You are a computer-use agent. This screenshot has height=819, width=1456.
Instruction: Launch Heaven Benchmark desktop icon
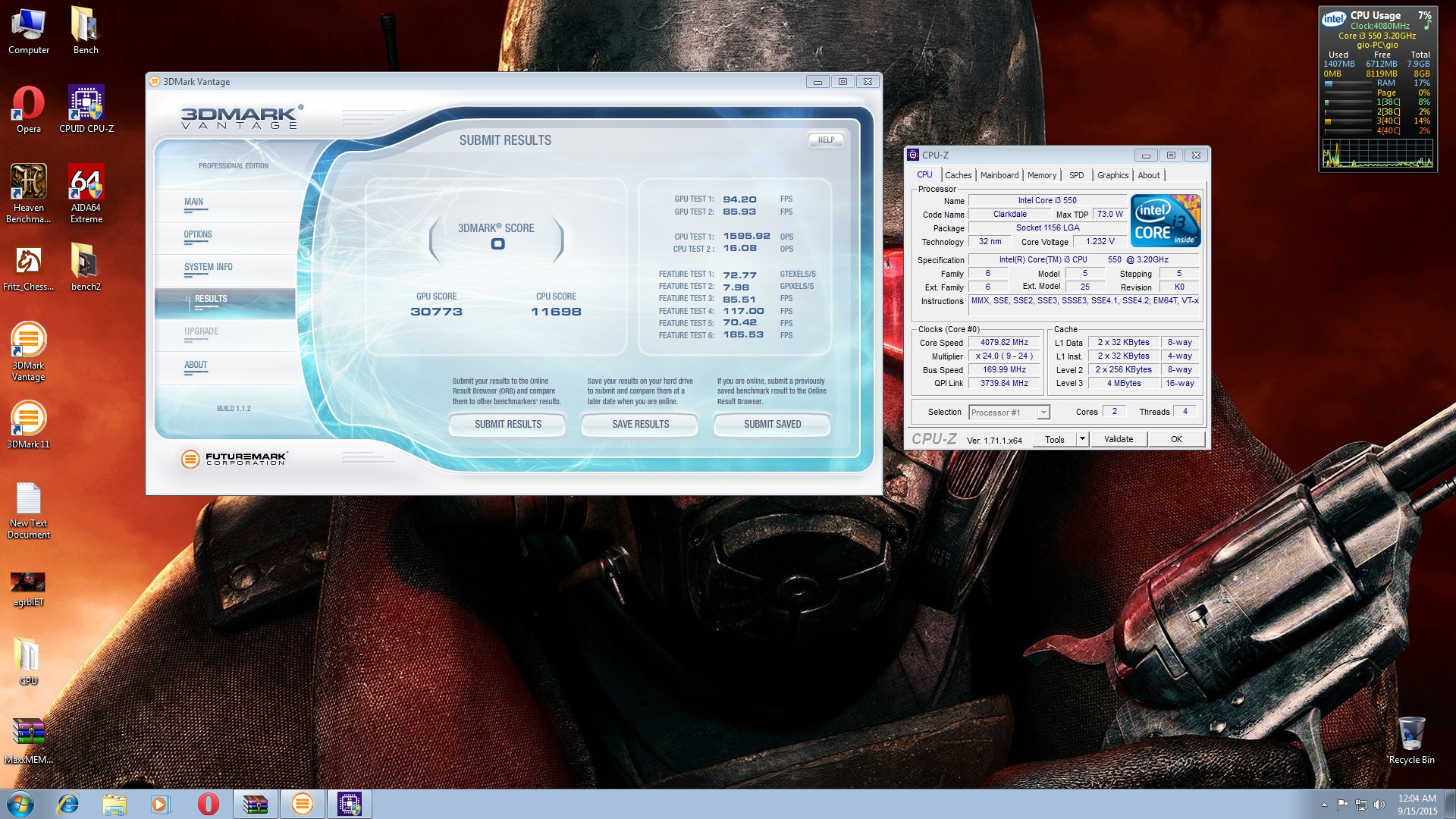coord(29,194)
